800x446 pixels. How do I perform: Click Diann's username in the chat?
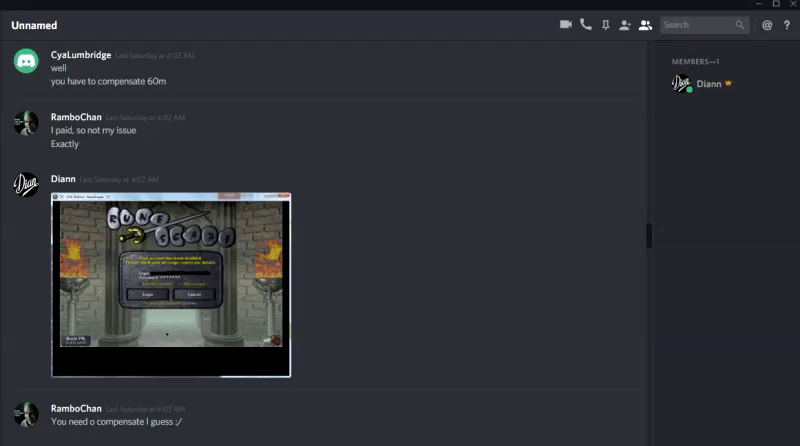pos(63,179)
